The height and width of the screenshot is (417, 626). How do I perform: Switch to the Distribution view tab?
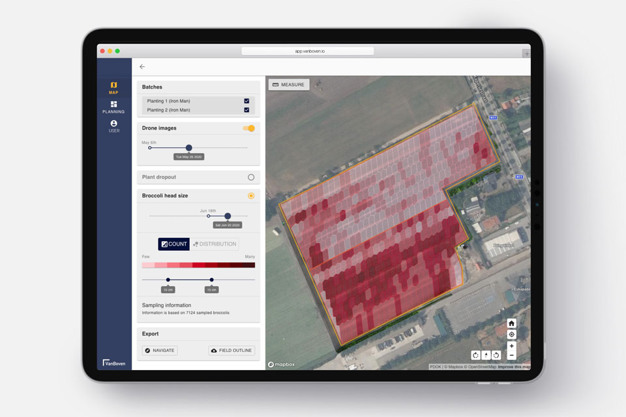pyautogui.click(x=215, y=244)
